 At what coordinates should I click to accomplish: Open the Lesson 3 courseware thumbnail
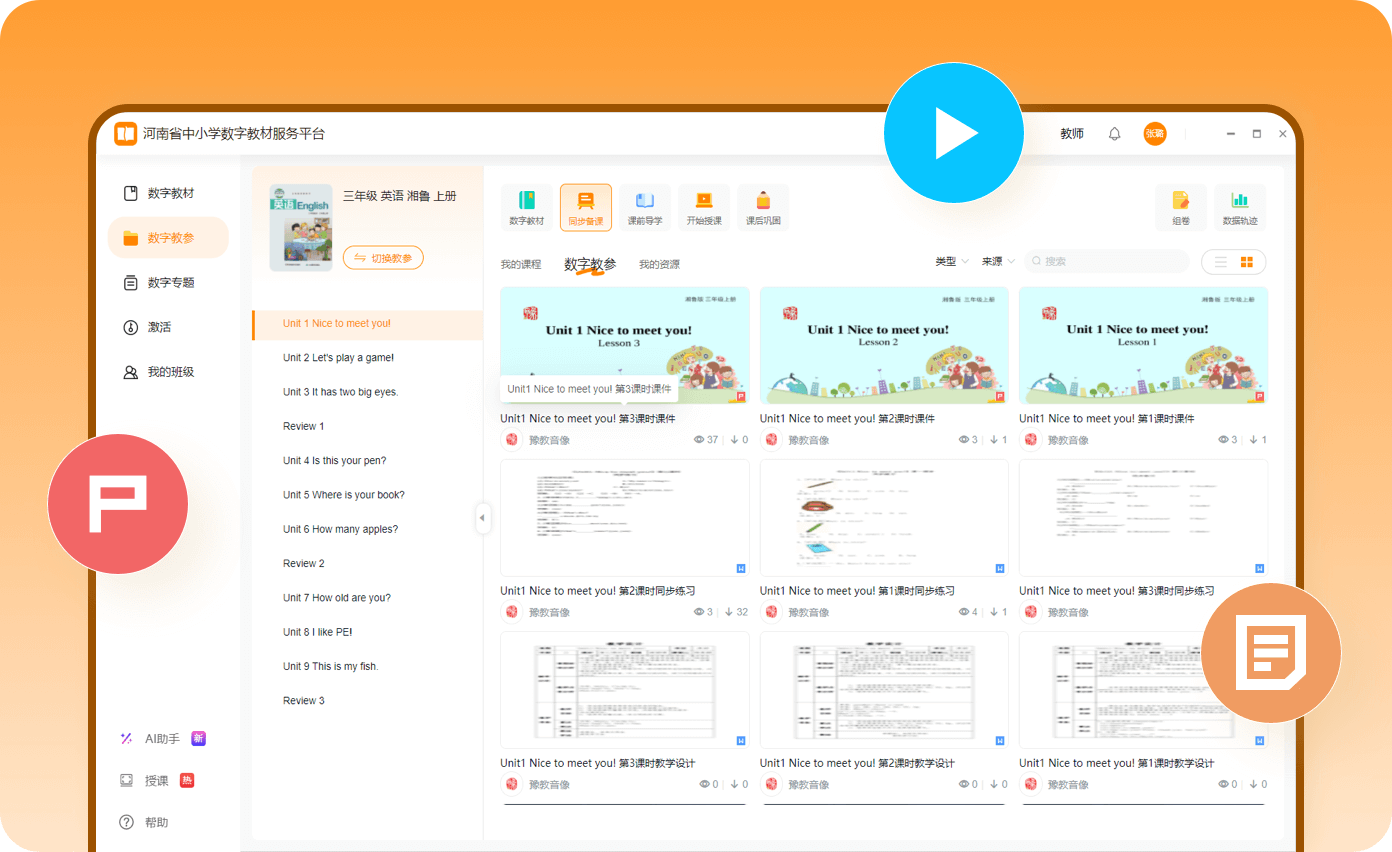click(x=625, y=345)
